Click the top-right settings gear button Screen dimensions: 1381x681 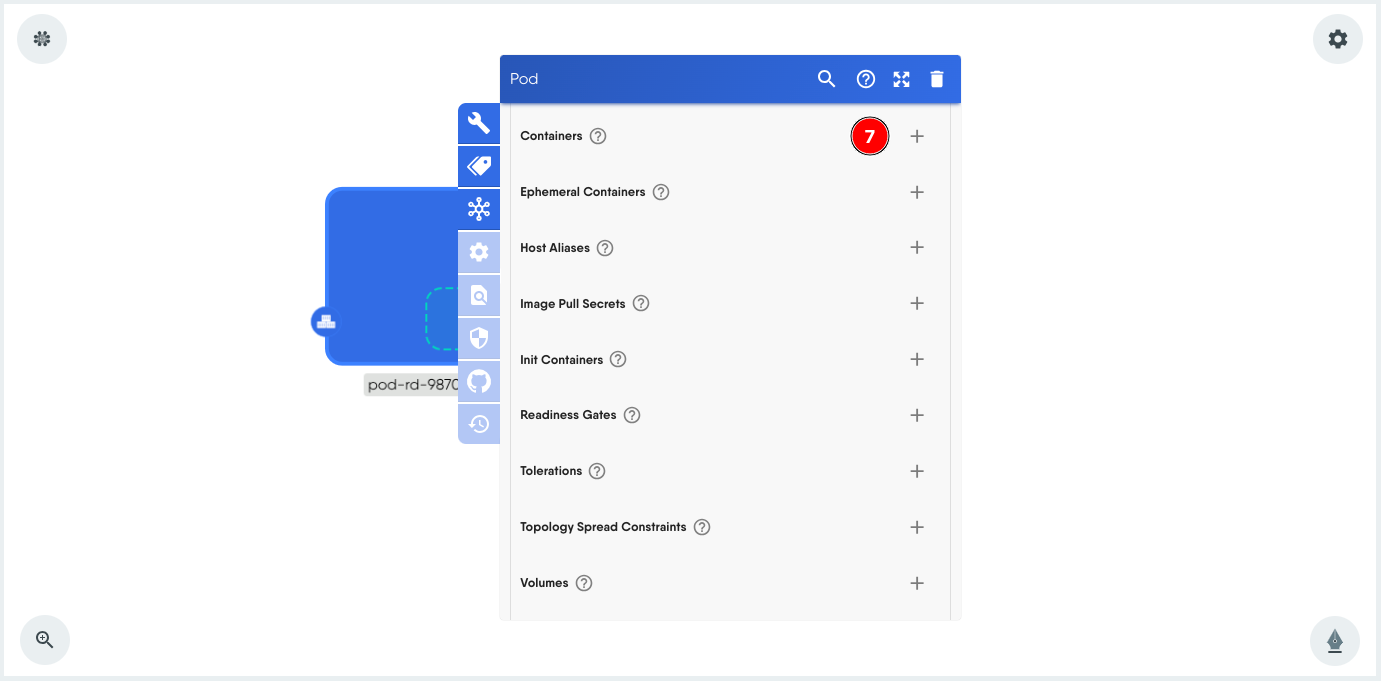(x=1337, y=39)
